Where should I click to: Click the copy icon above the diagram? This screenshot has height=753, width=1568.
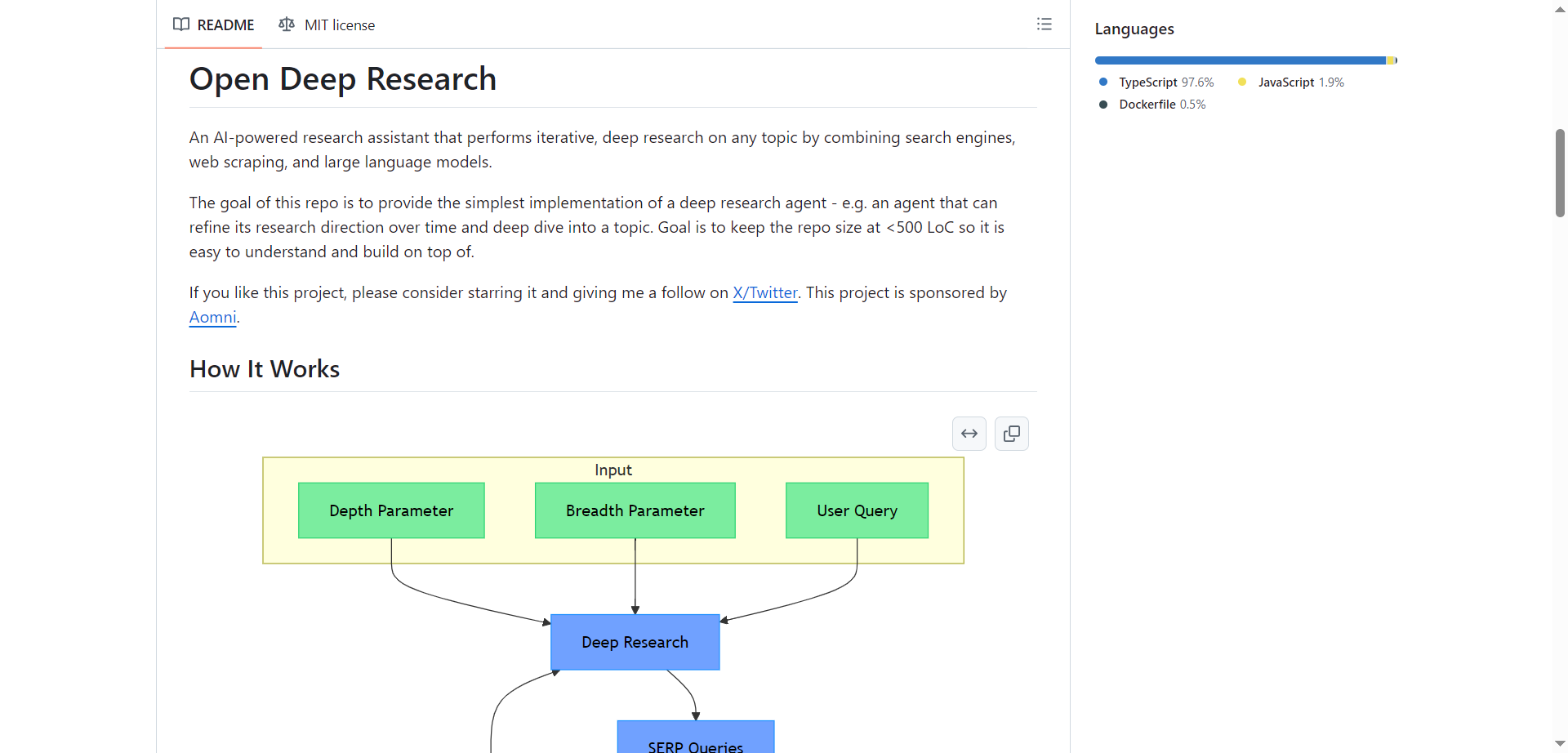(1011, 433)
